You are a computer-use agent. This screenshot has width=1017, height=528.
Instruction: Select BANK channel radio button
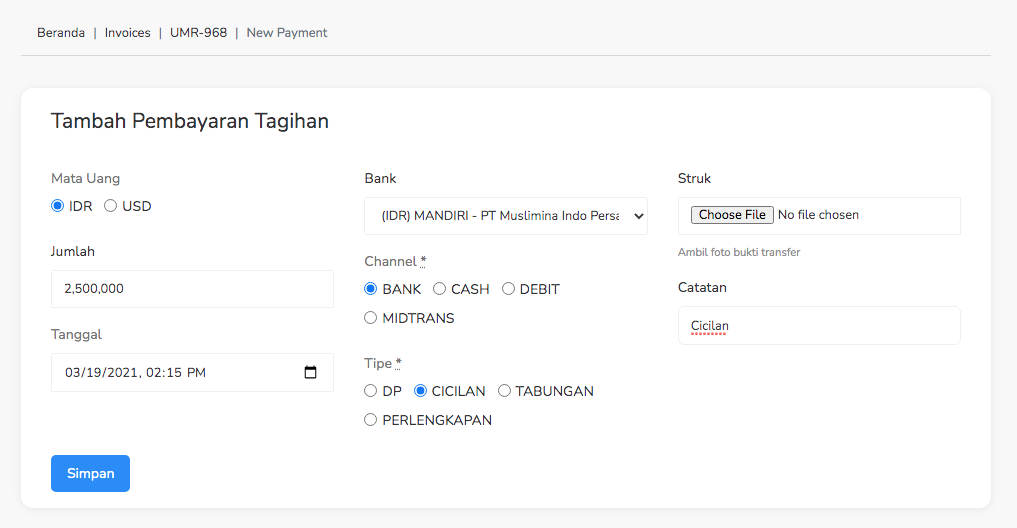click(371, 289)
